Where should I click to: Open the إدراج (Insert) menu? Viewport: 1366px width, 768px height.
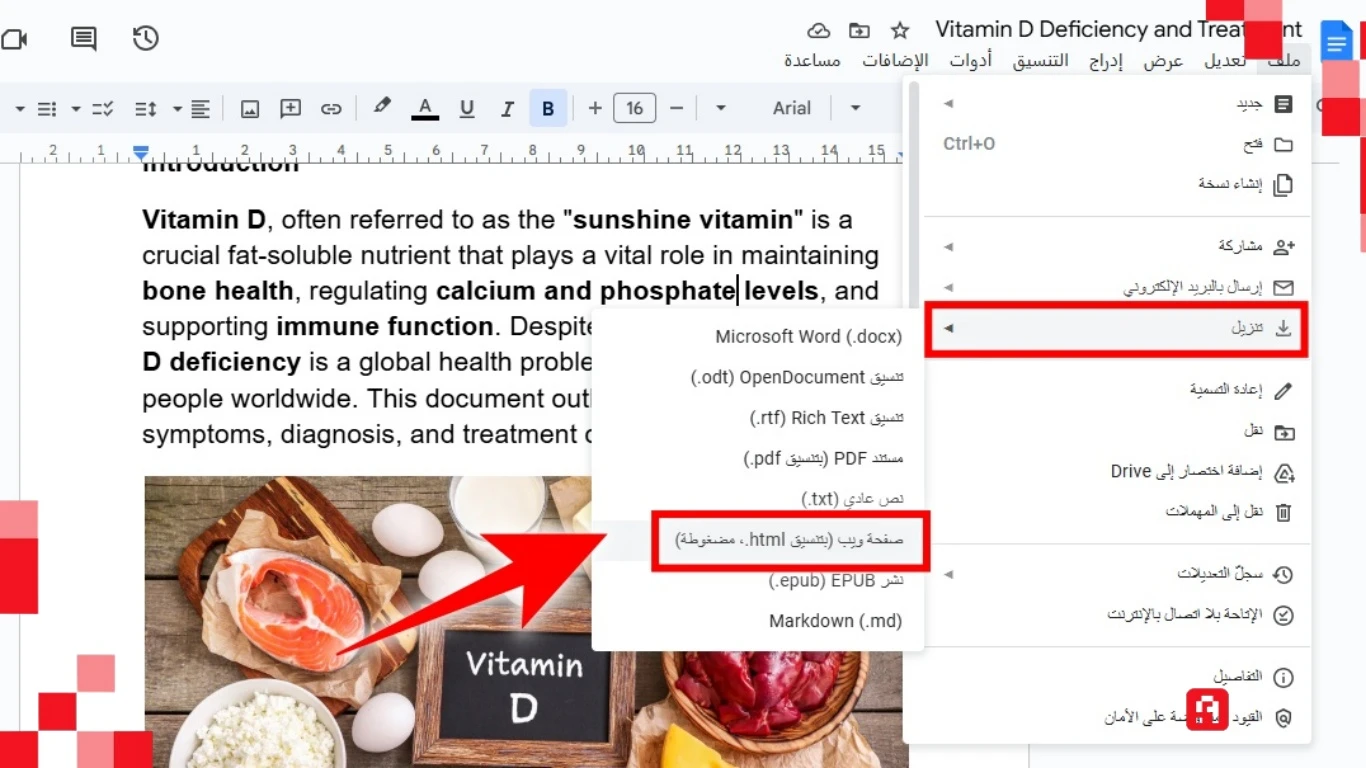point(1105,61)
